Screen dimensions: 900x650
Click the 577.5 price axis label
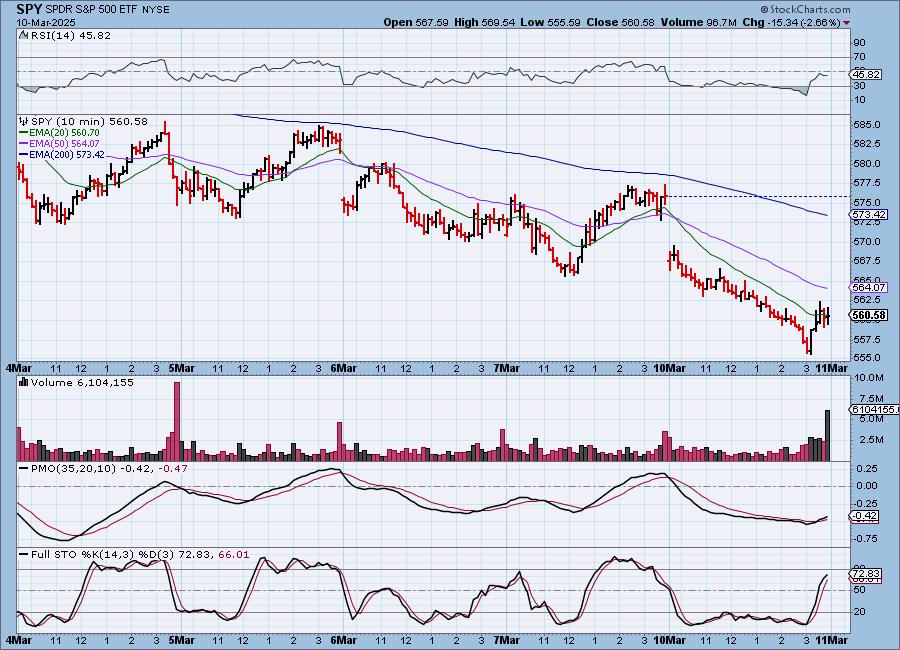[x=867, y=183]
